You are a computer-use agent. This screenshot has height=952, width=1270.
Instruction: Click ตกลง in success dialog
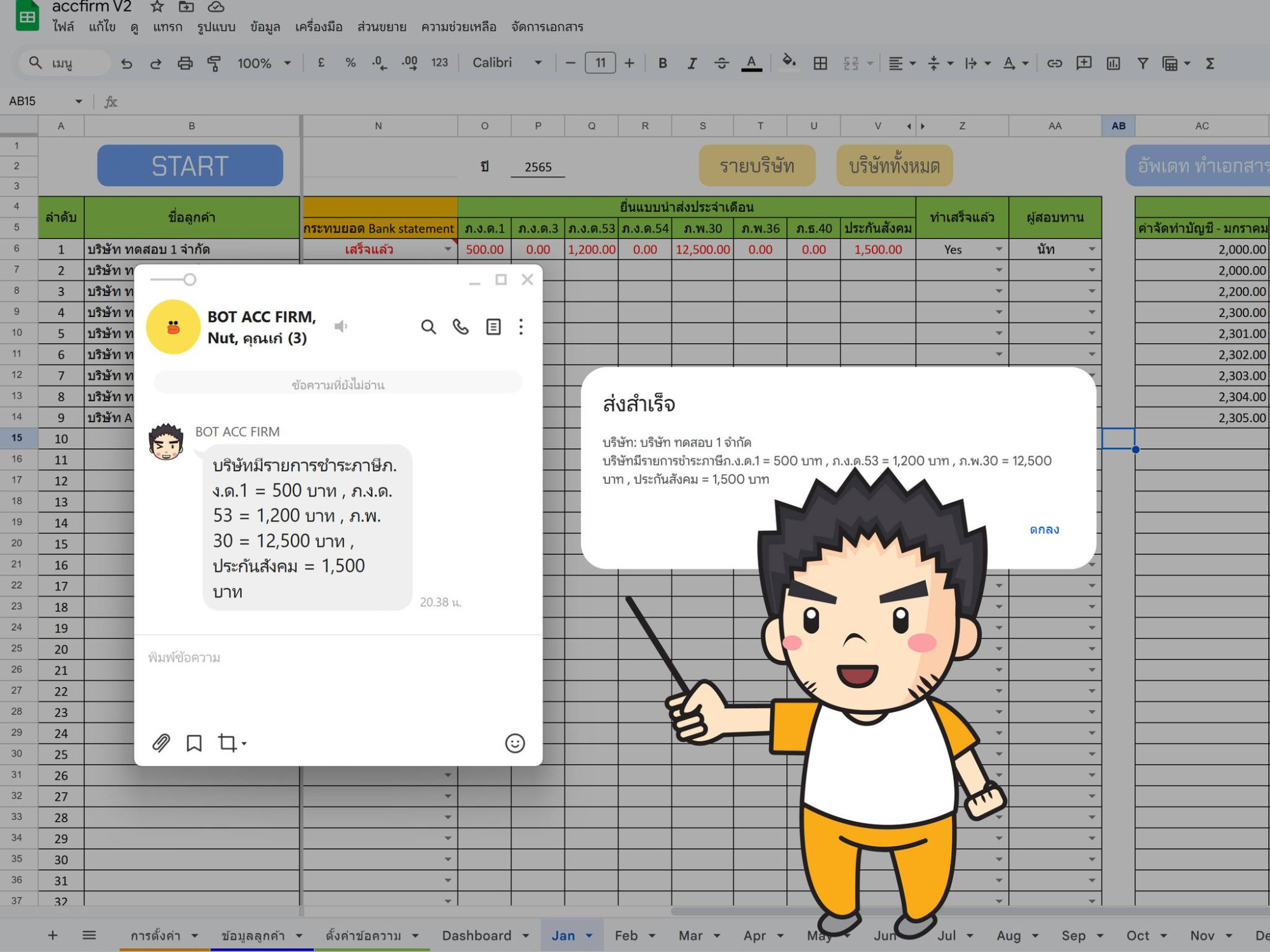point(1044,529)
